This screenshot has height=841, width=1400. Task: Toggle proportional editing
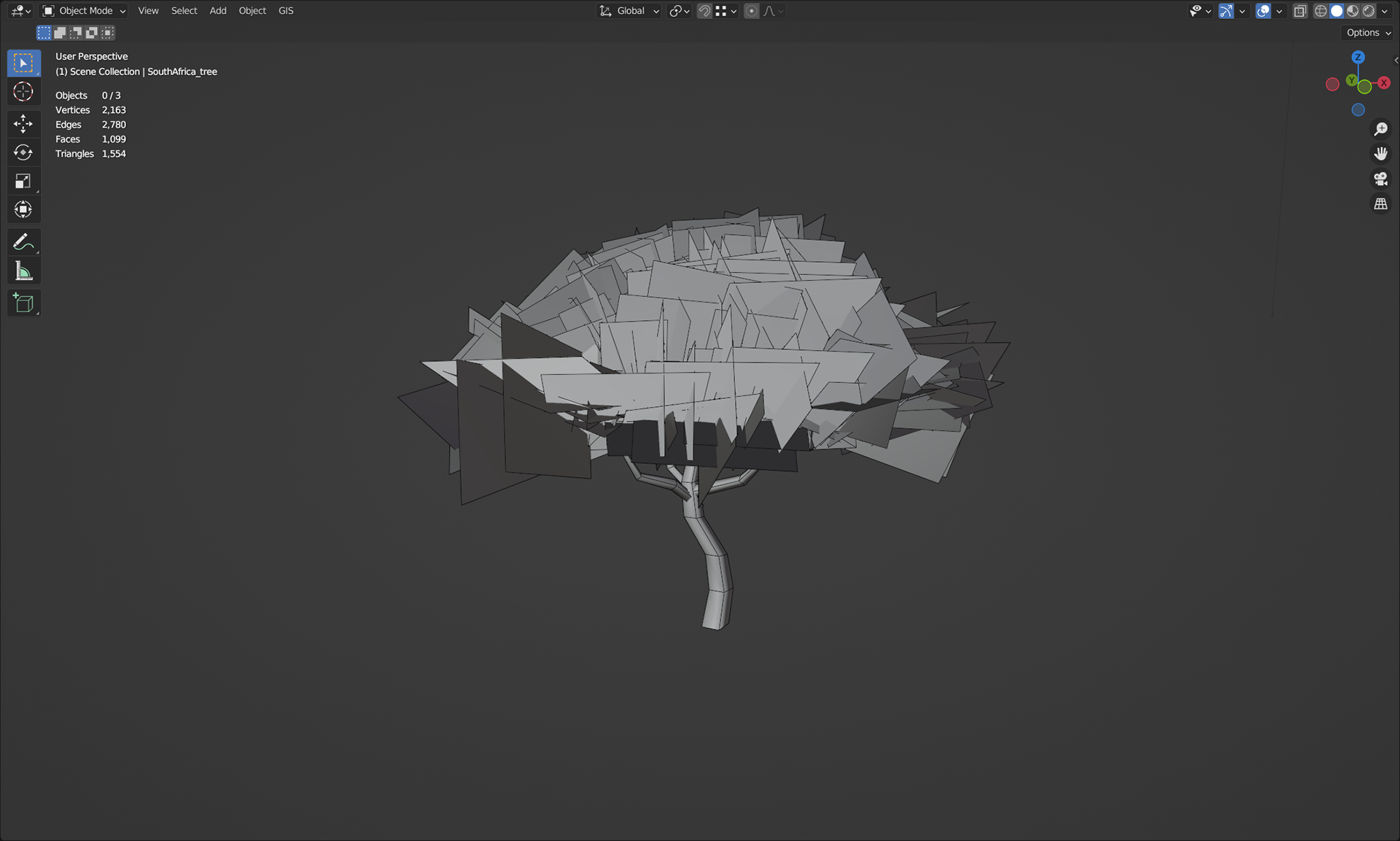pyautogui.click(x=752, y=11)
